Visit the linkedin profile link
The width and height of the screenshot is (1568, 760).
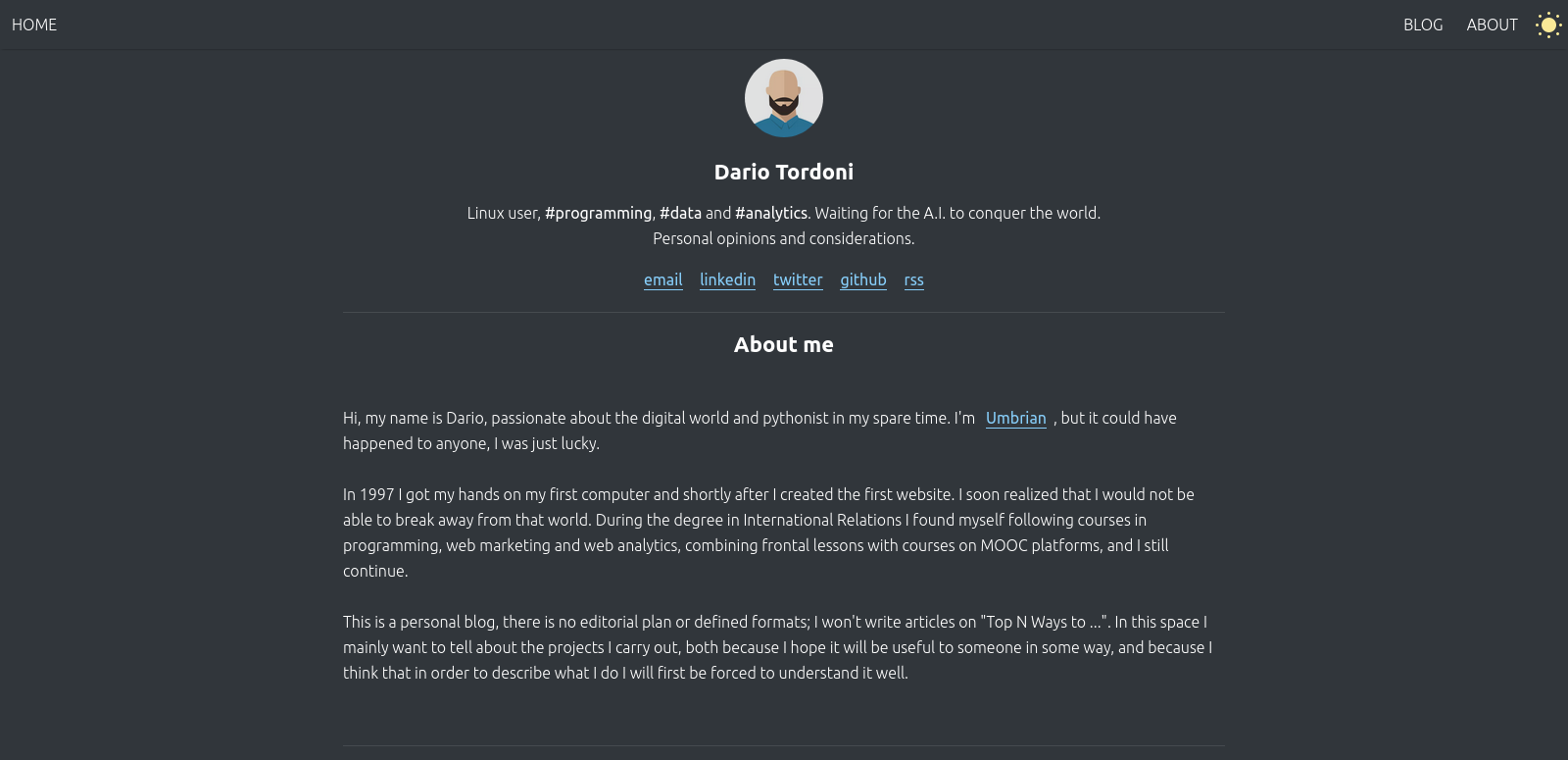(x=727, y=279)
